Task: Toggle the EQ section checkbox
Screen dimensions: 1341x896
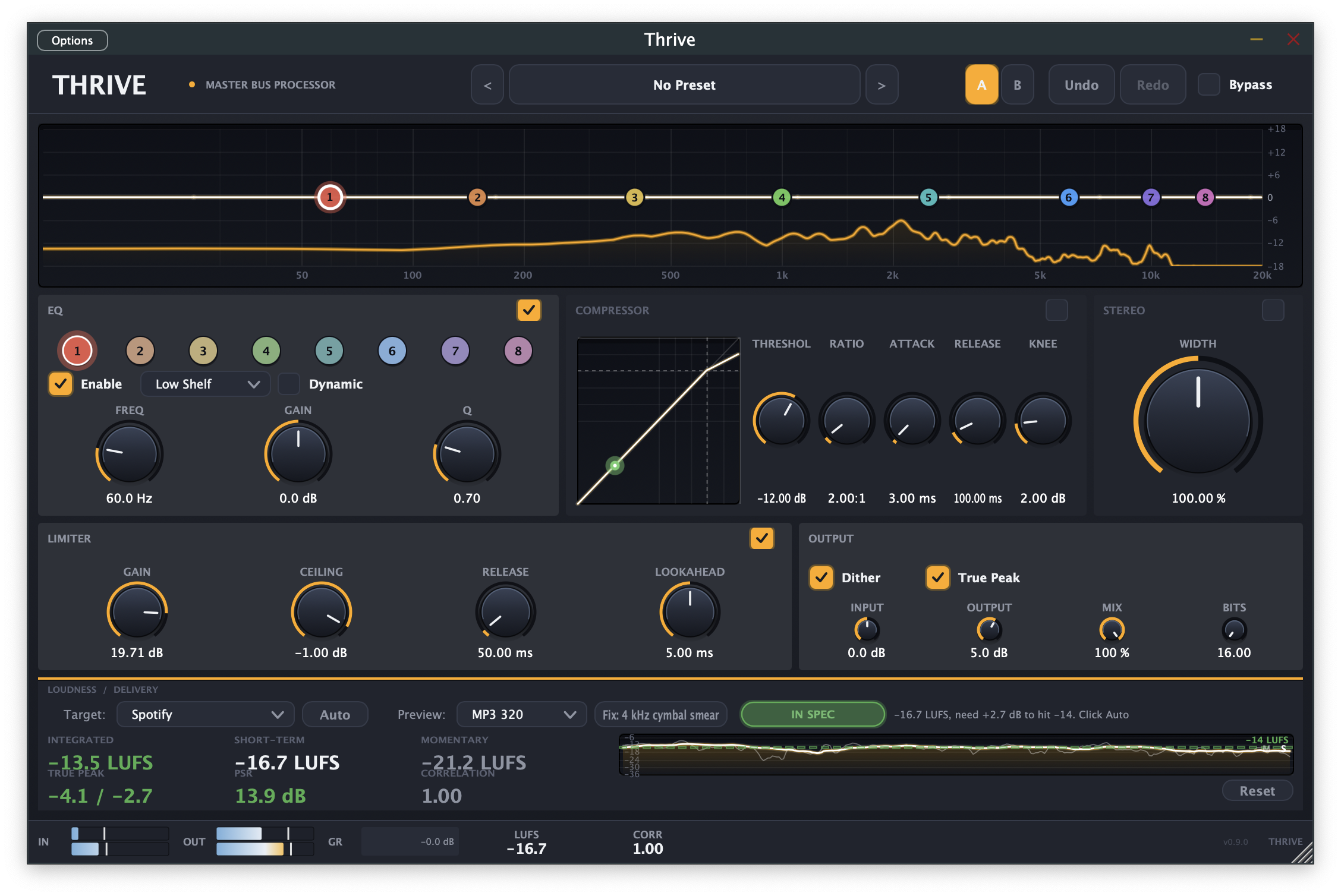Action: tap(529, 310)
